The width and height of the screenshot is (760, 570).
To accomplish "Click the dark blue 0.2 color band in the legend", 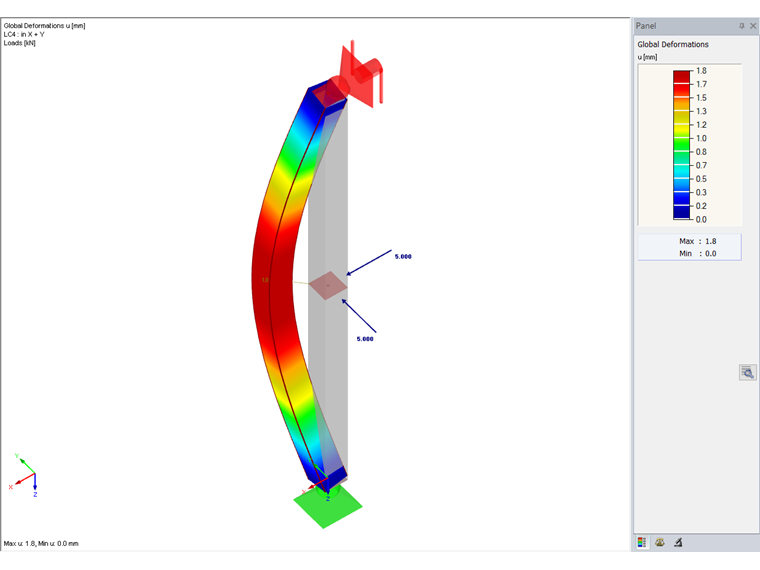I will (x=681, y=212).
